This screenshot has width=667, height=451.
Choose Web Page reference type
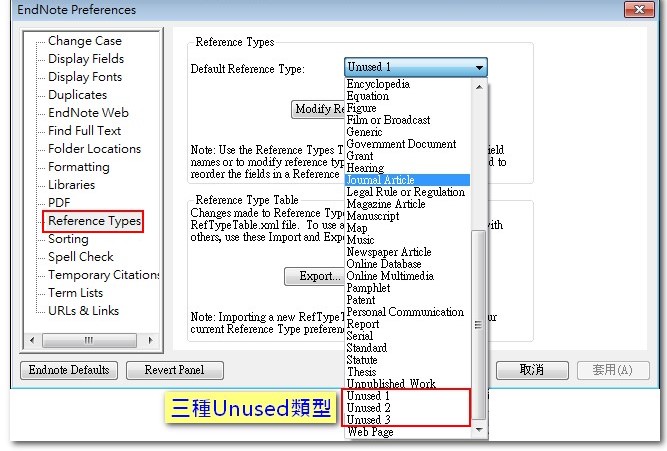370,432
